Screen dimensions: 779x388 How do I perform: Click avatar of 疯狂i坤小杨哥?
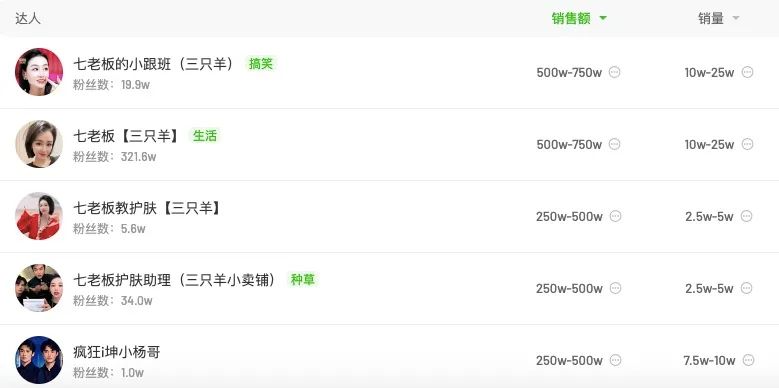coord(39,360)
